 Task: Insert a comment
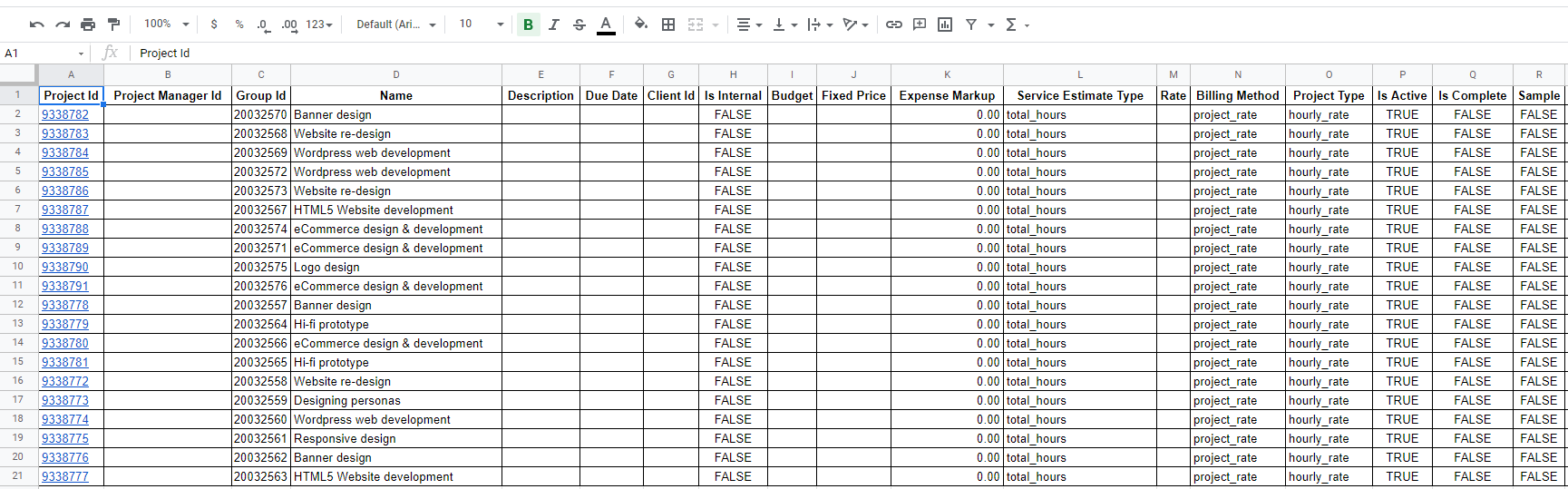(x=920, y=24)
